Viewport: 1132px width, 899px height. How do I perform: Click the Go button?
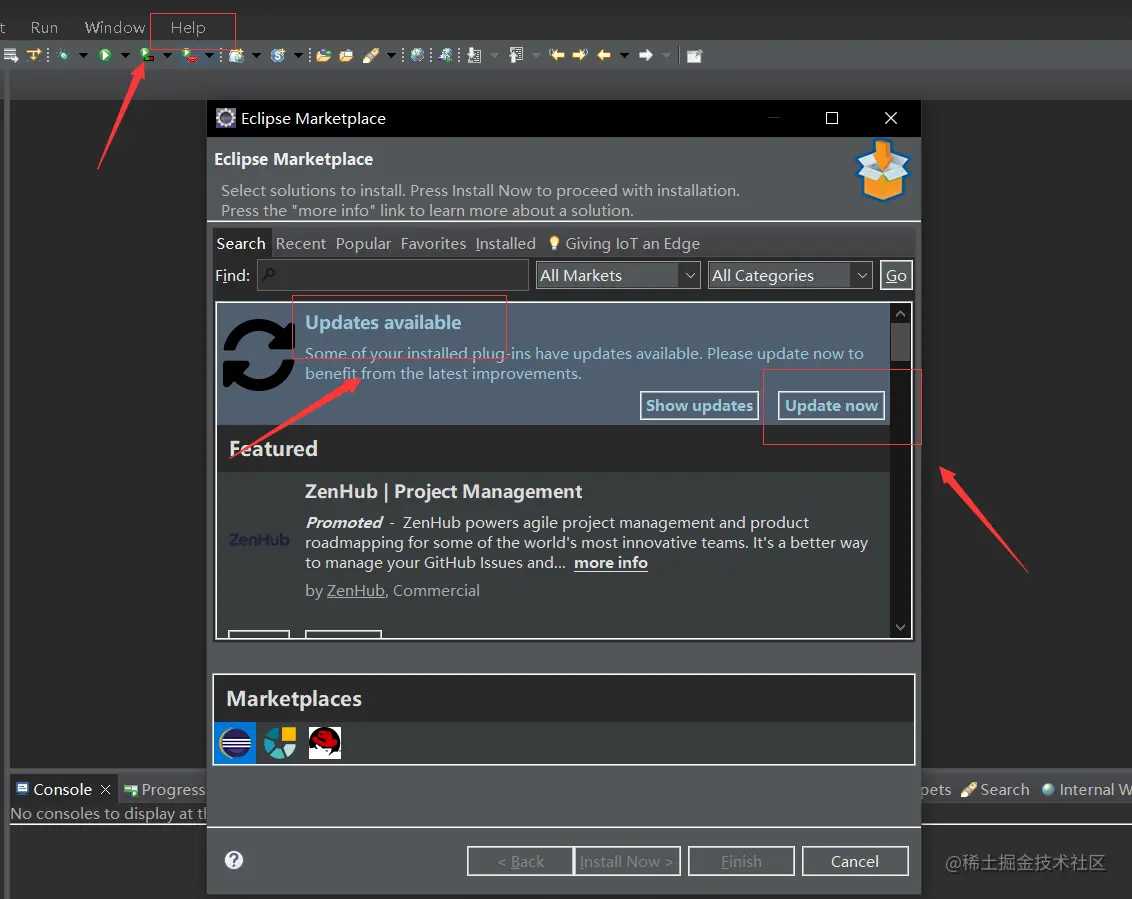(x=896, y=275)
